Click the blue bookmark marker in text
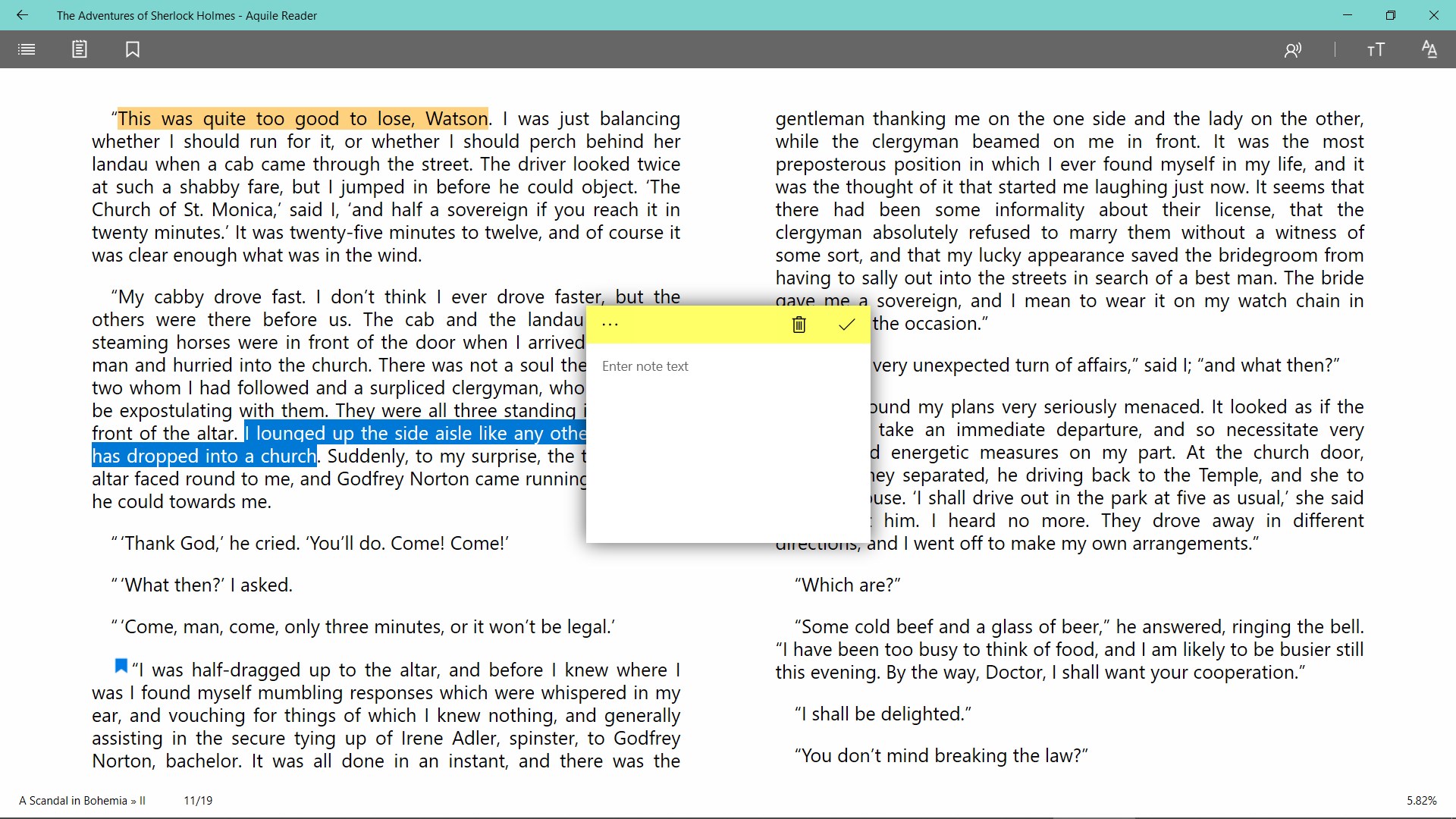This screenshot has width=1456, height=819. pos(121,667)
